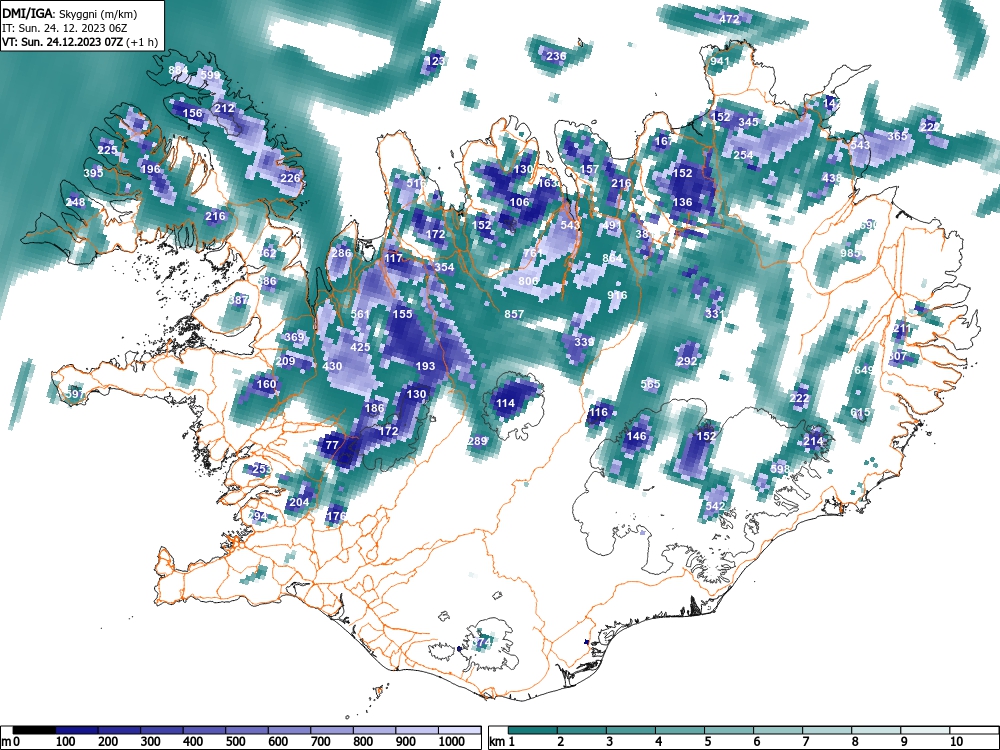Click the visibility value 369
Image resolution: width=1000 pixels, height=750 pixels.
294,337
